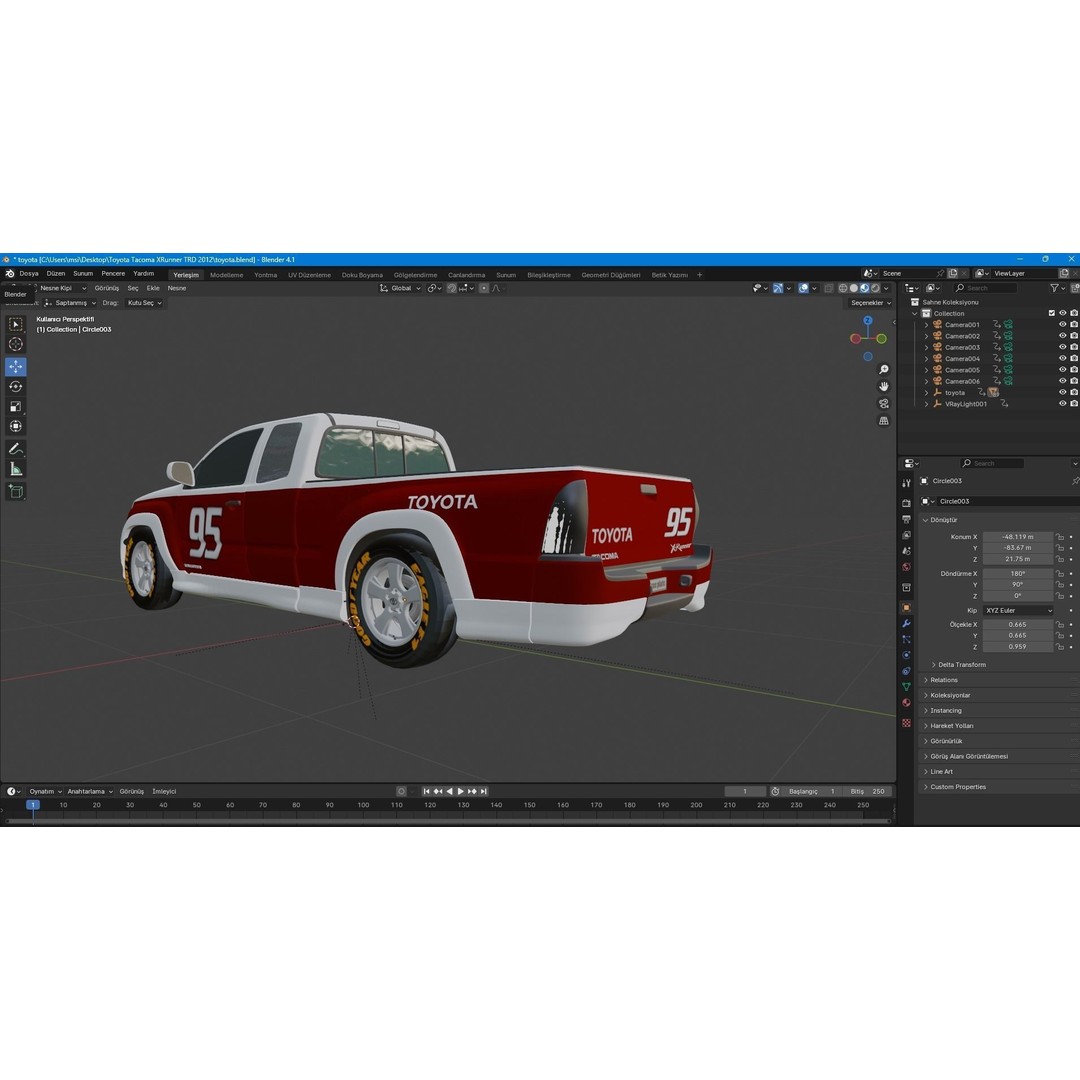This screenshot has height=1080, width=1080.
Task: Toggle X-ray mode in viewport header
Action: [829, 289]
